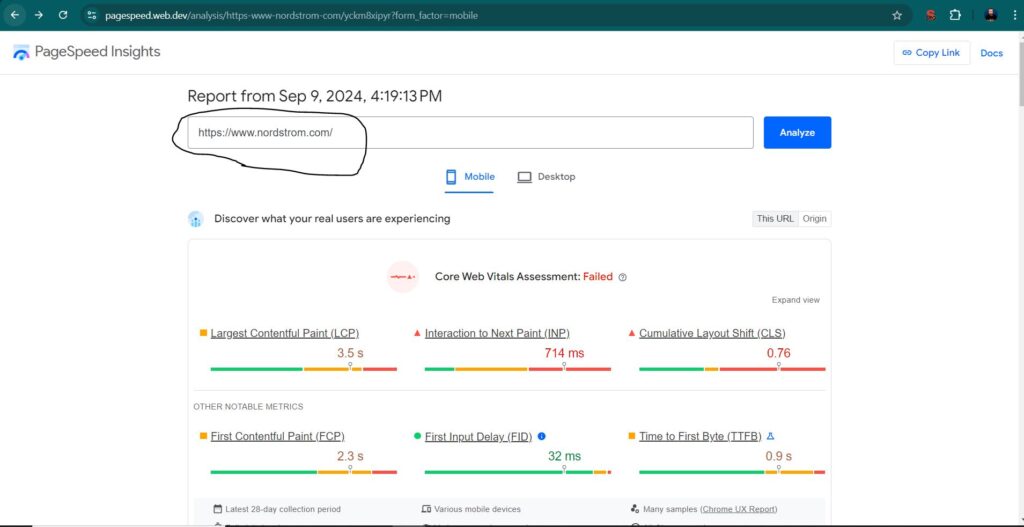Click the Core Web Vitals failed pulse icon
Screen dimensions: 1024x527
tap(403, 277)
